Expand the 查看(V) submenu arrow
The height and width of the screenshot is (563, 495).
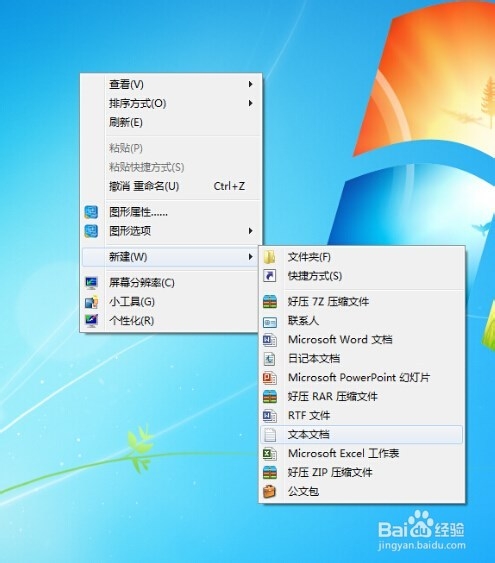[x=251, y=84]
